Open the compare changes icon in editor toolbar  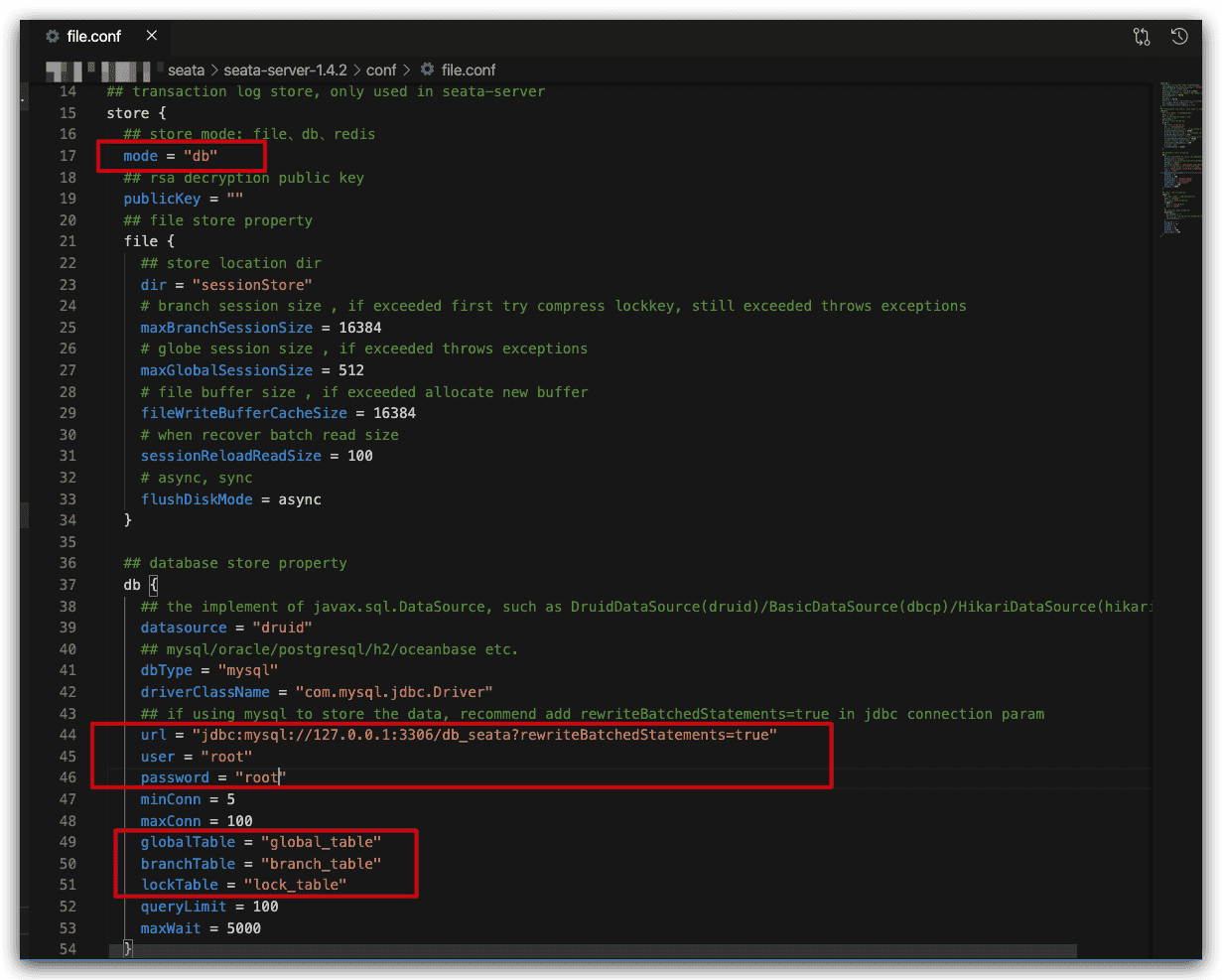(x=1142, y=37)
